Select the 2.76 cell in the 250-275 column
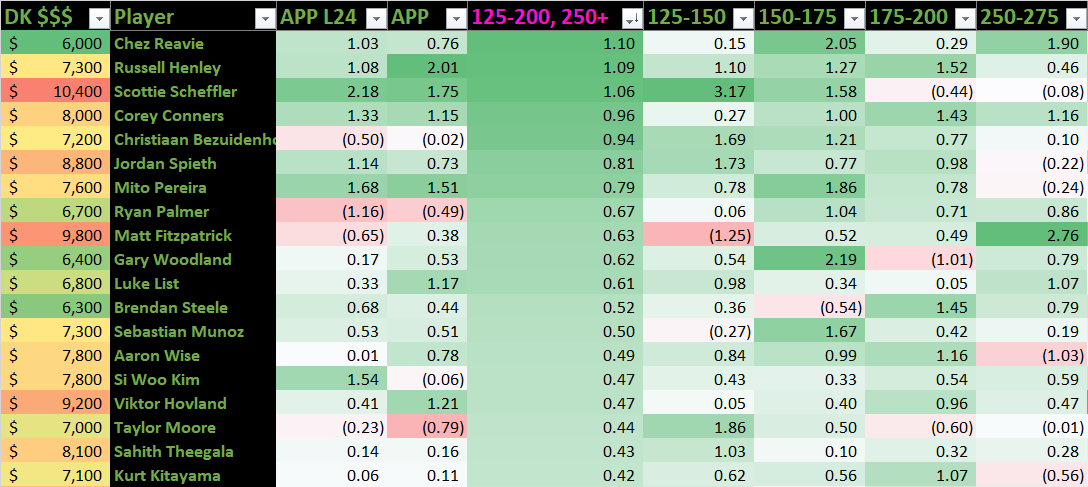Screen dimensions: 1088x487 (1032, 236)
